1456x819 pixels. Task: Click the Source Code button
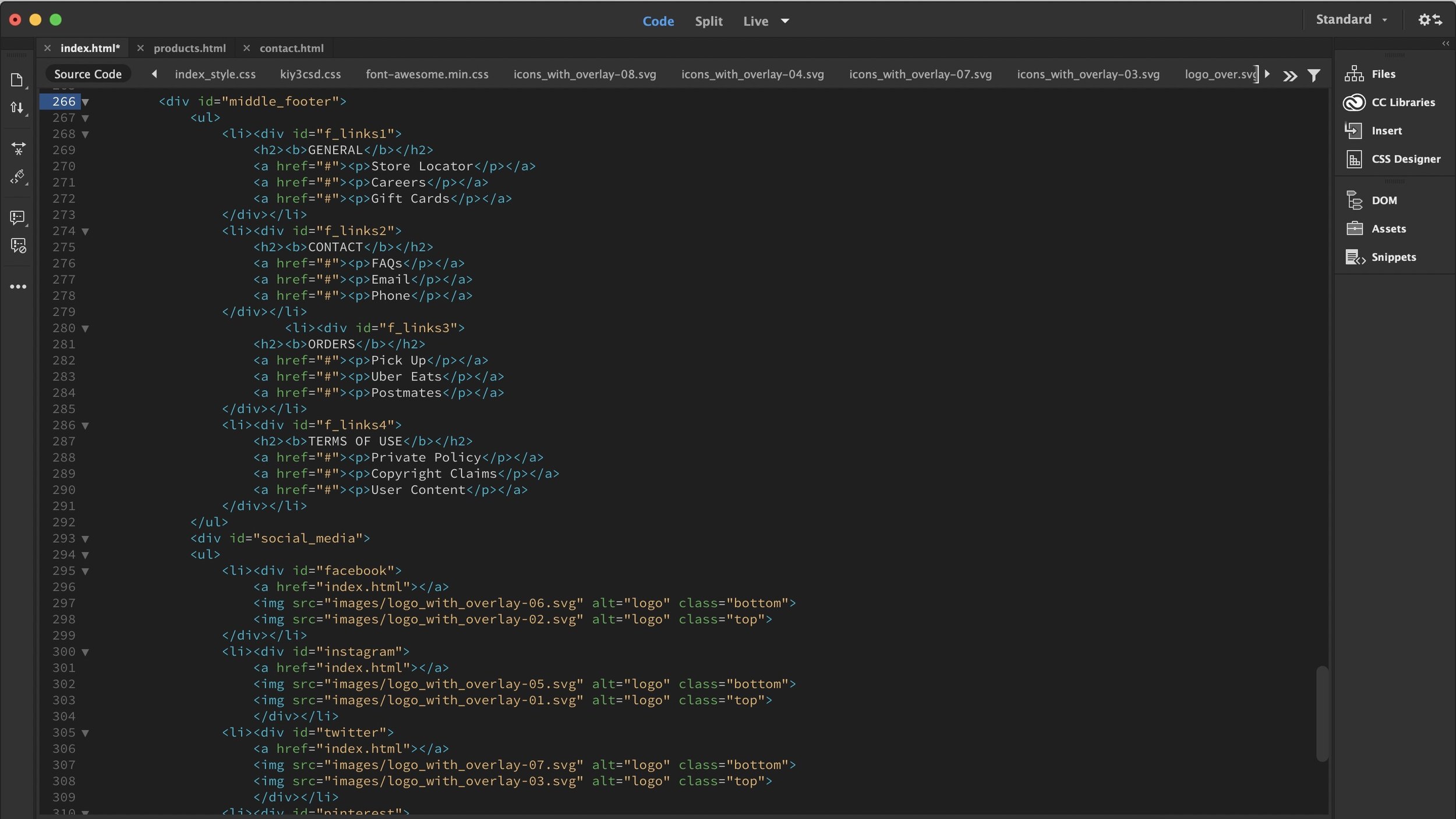point(88,74)
